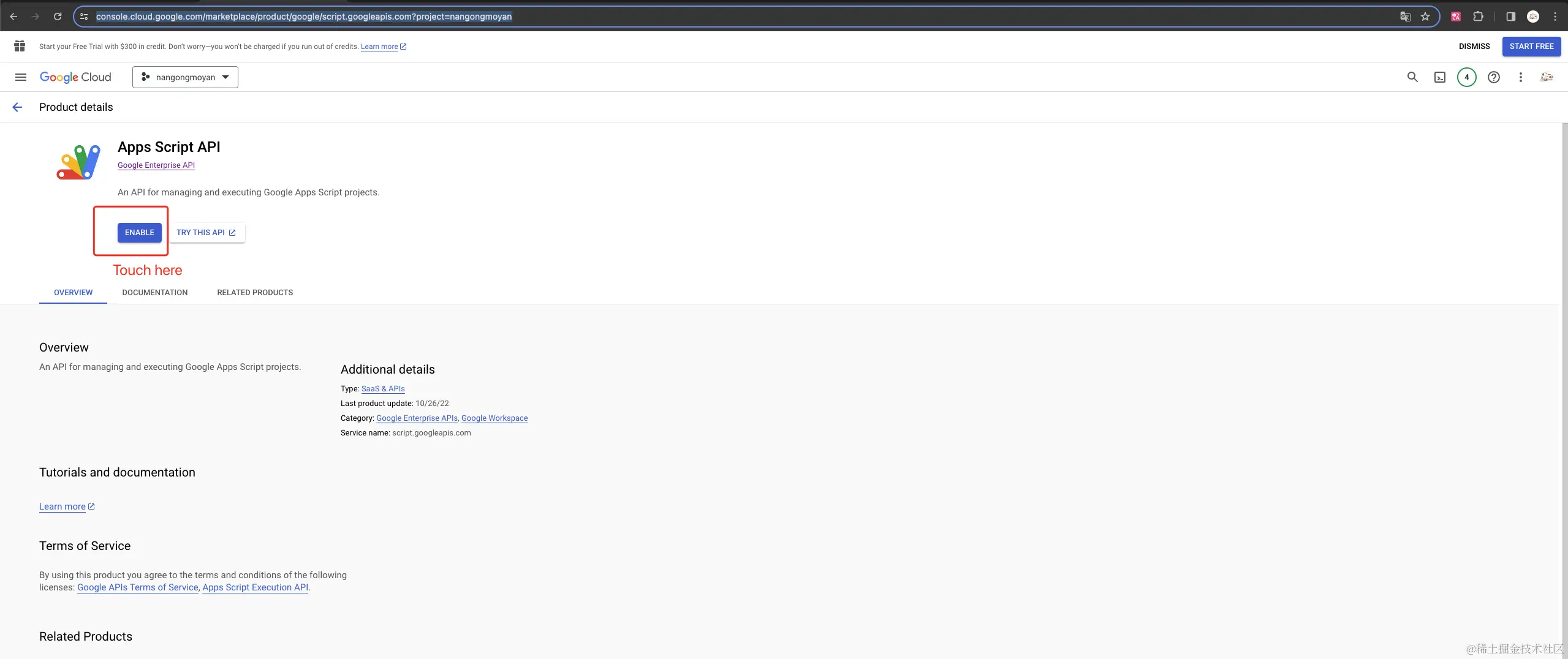Click the Apps Script API logo
Viewport: 1568px width, 659px height.
[78, 162]
